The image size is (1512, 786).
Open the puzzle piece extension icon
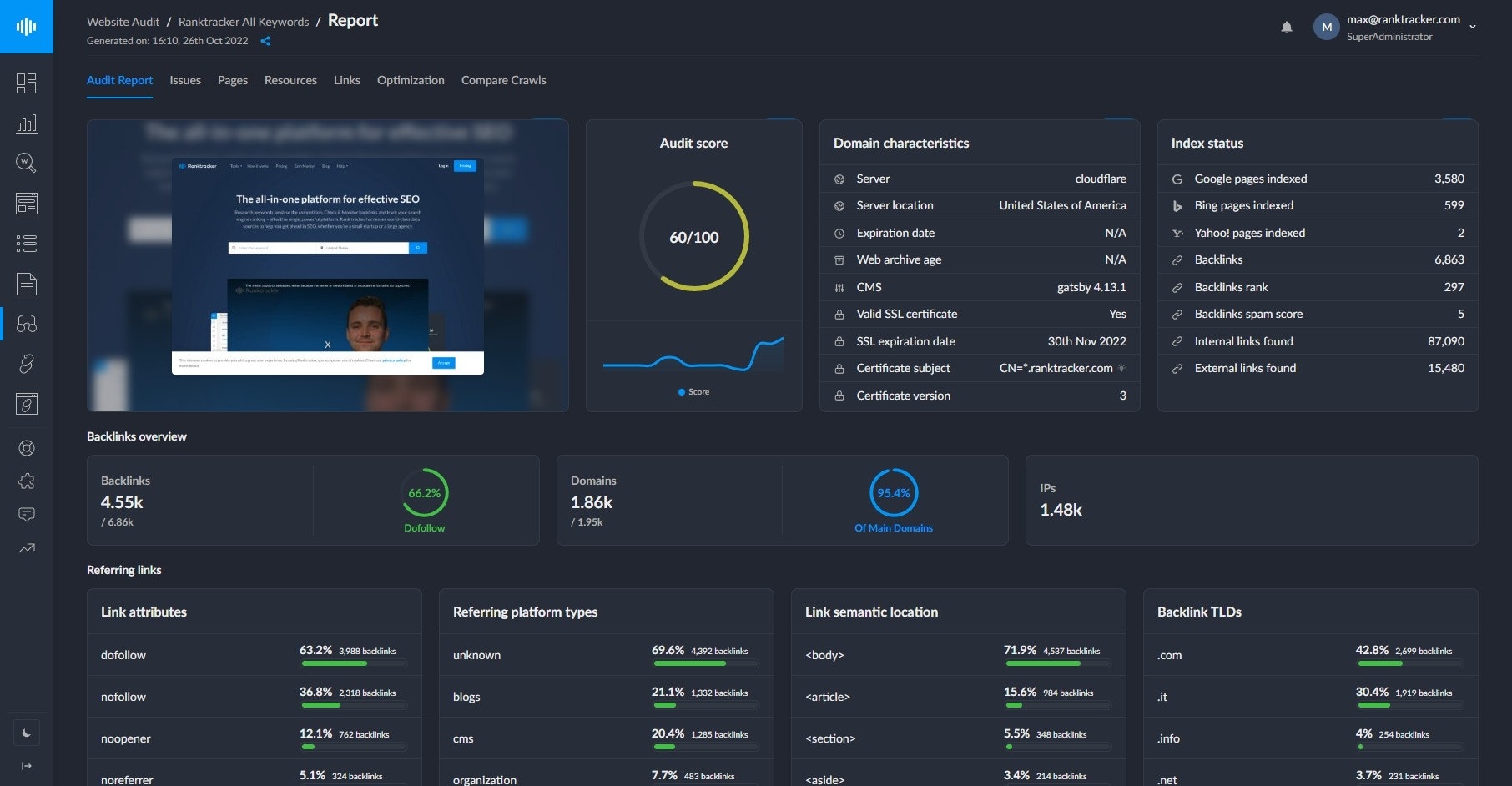27,481
